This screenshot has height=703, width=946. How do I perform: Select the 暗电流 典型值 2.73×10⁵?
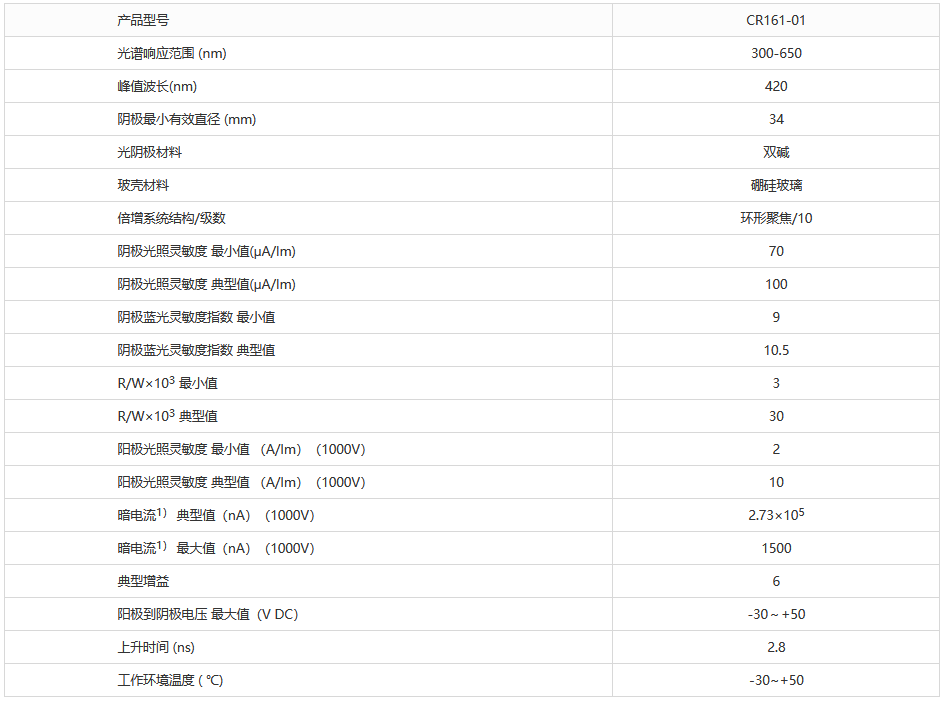pyautogui.click(x=776, y=515)
